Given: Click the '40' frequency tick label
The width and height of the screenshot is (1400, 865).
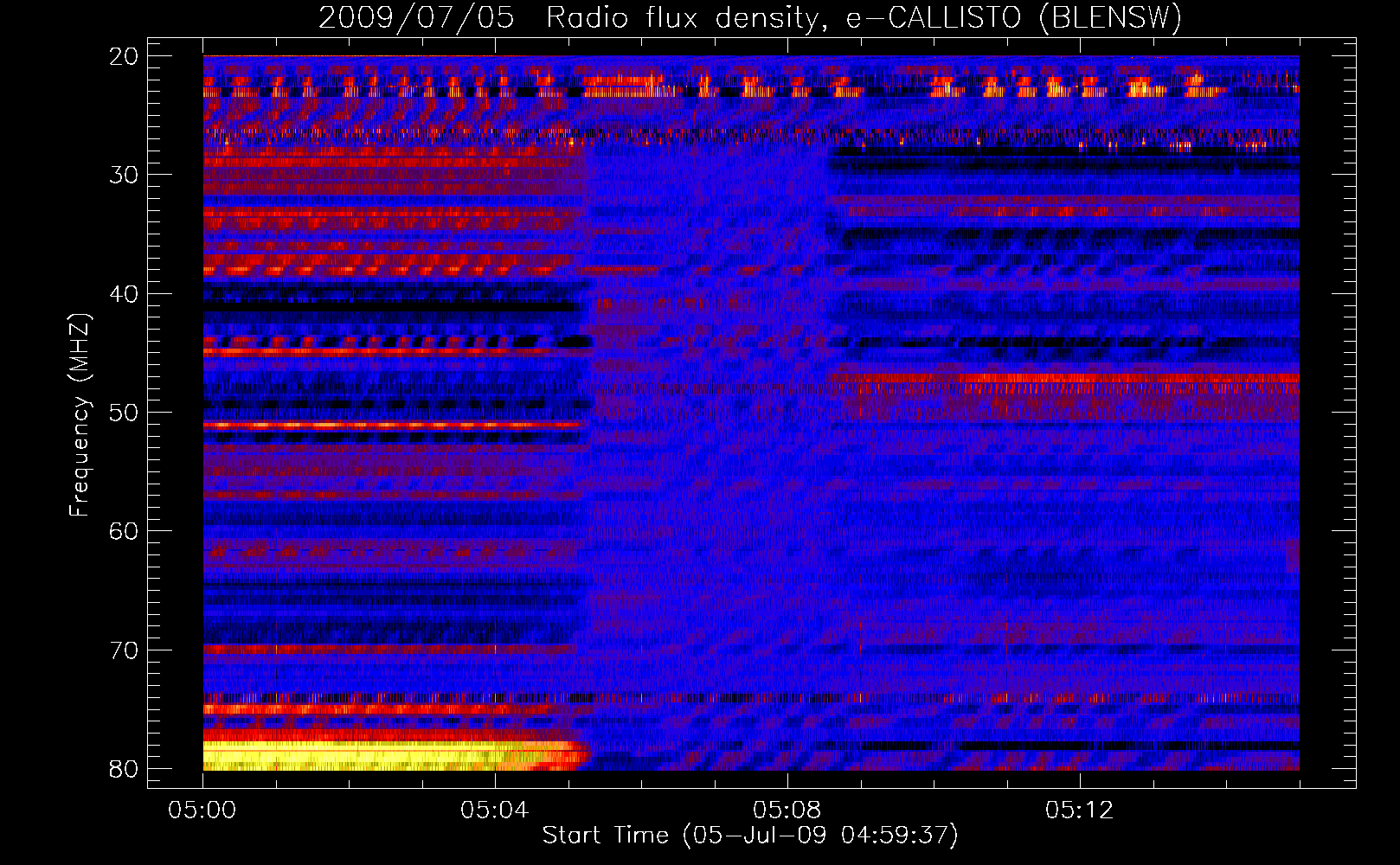Looking at the screenshot, I should (124, 294).
